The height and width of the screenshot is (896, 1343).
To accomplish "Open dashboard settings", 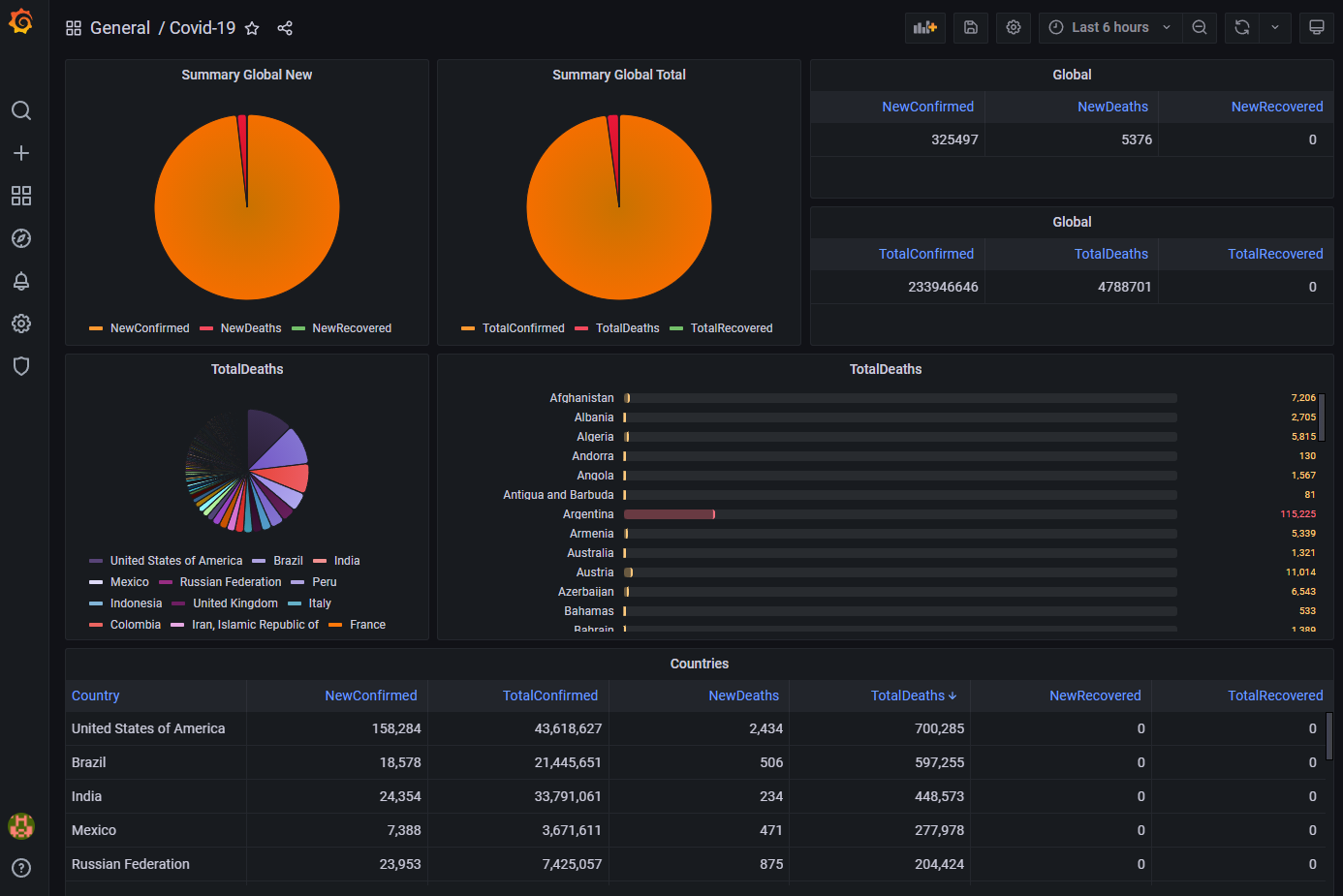I will [x=1013, y=27].
